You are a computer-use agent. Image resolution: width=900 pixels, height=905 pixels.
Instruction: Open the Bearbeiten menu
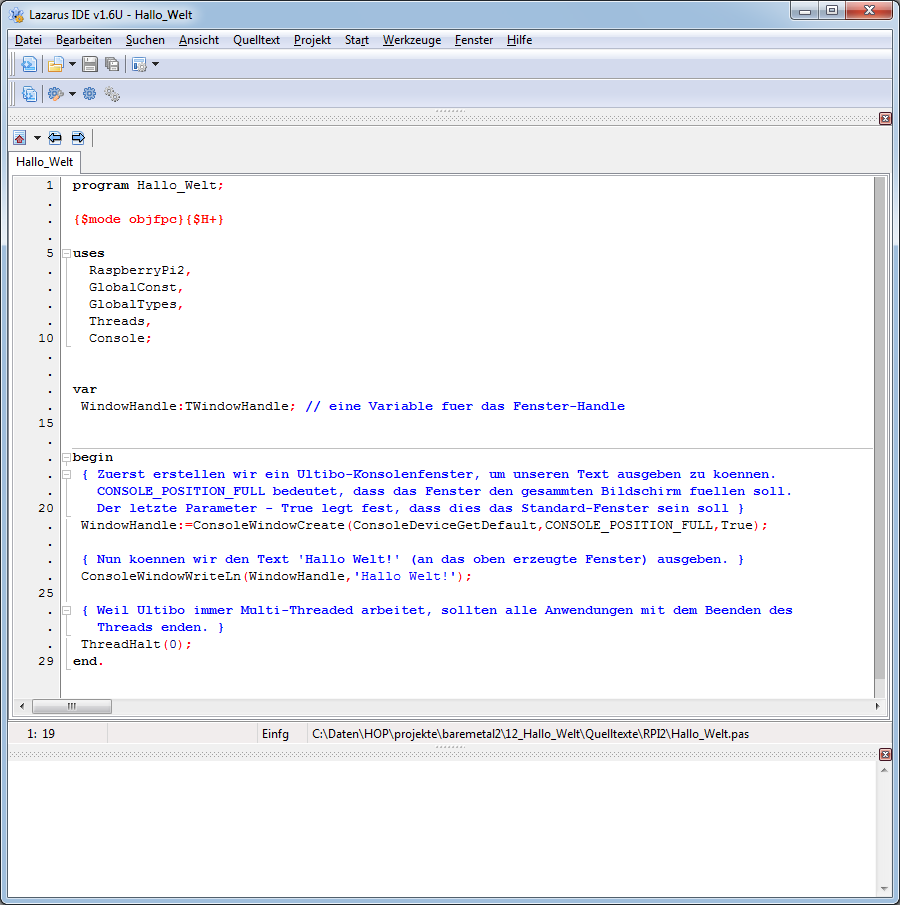click(x=84, y=40)
